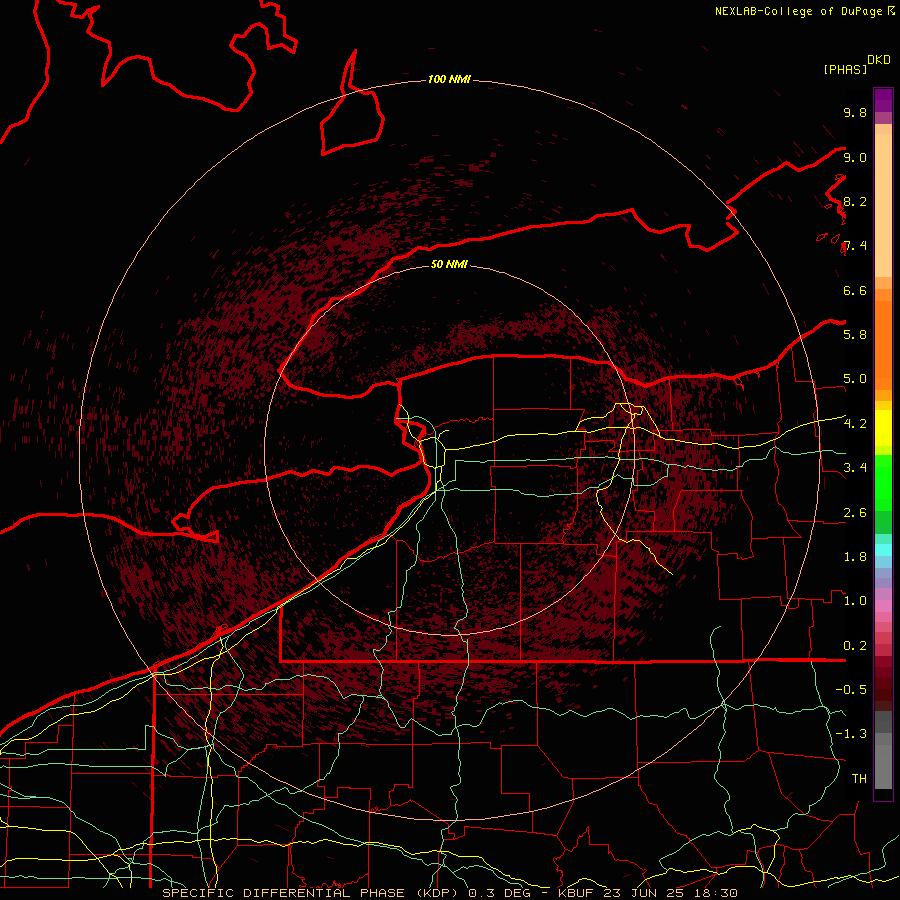Screen dimensions: 900x900
Task: Select the 1.8 legend value
Action: coord(855,557)
